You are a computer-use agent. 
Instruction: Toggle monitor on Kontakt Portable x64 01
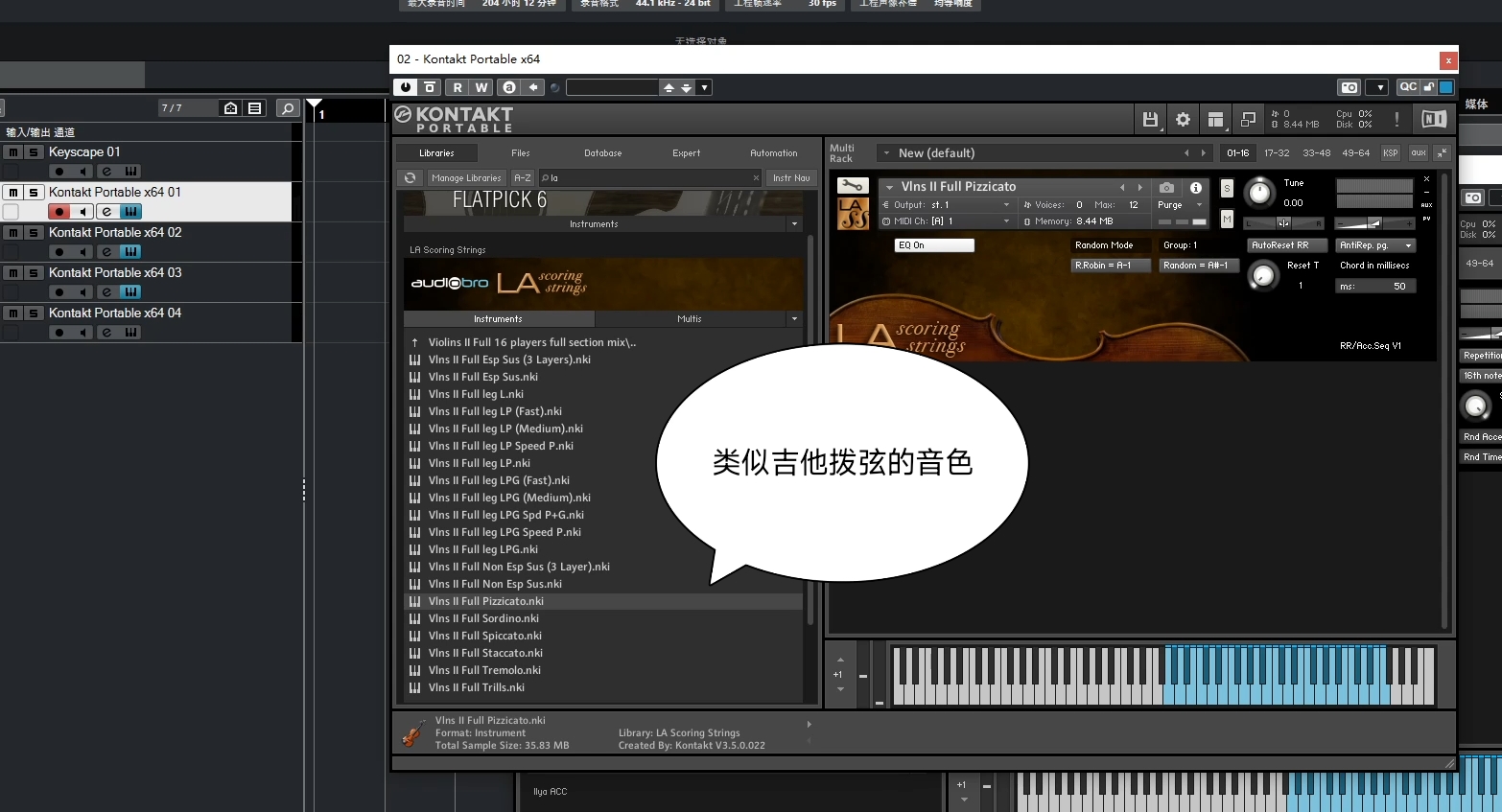[83, 212]
